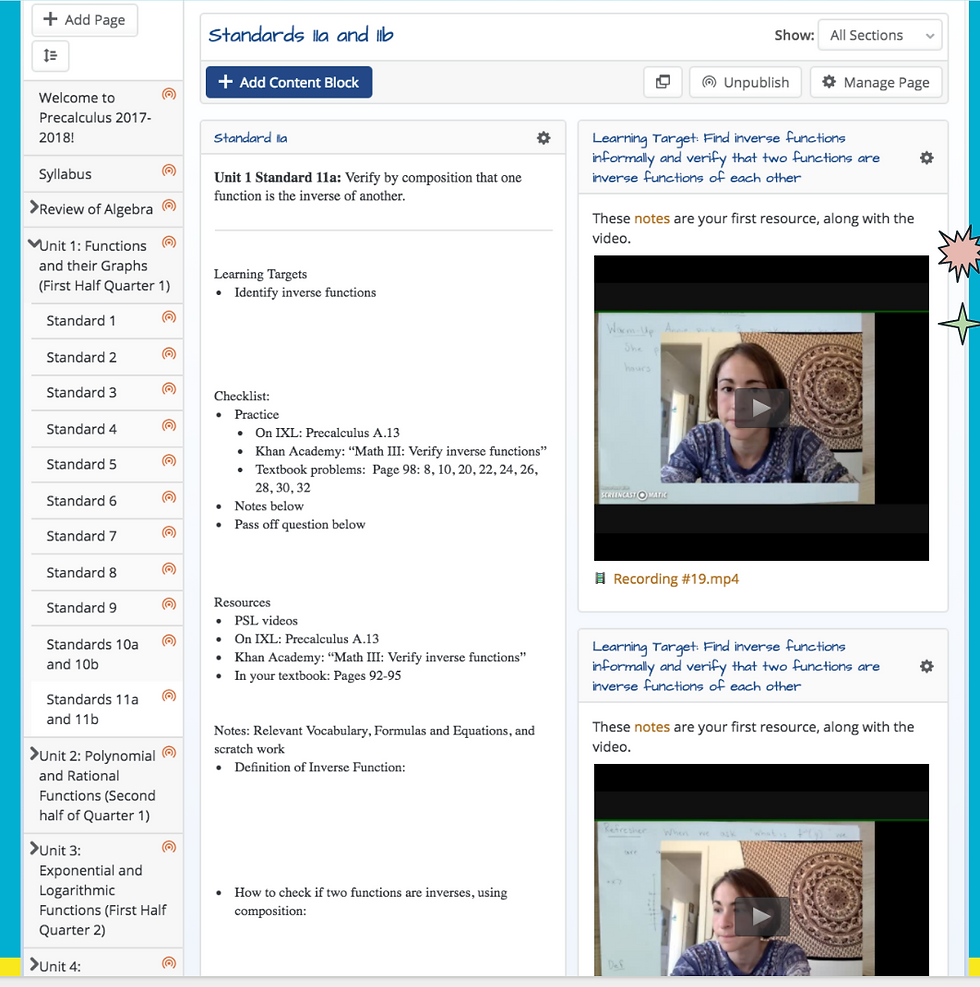The height and width of the screenshot is (987, 980).
Task: Open gear settings of first Learning Target block
Action: click(x=926, y=158)
